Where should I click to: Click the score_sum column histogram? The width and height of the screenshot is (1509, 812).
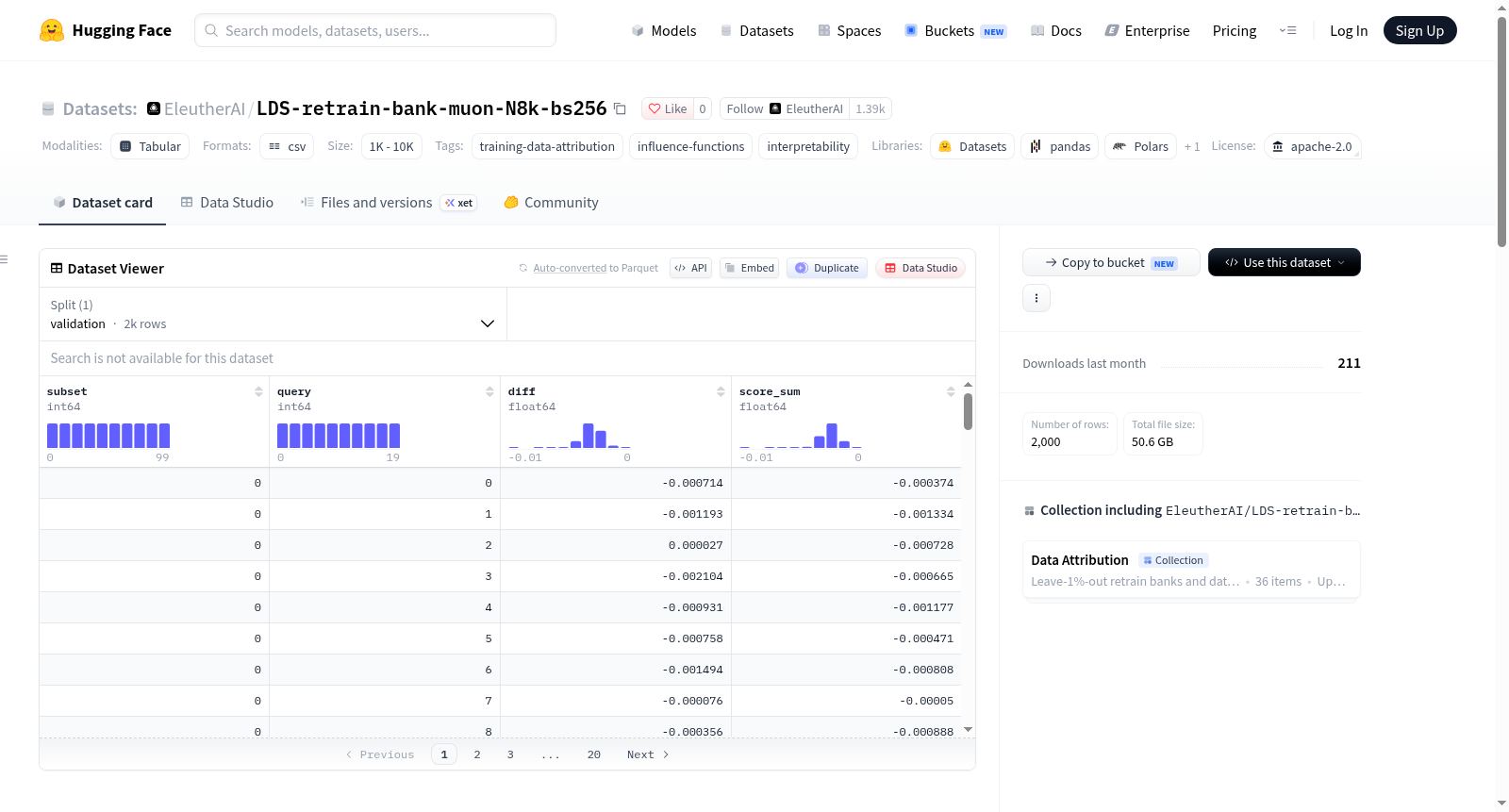(x=801, y=436)
